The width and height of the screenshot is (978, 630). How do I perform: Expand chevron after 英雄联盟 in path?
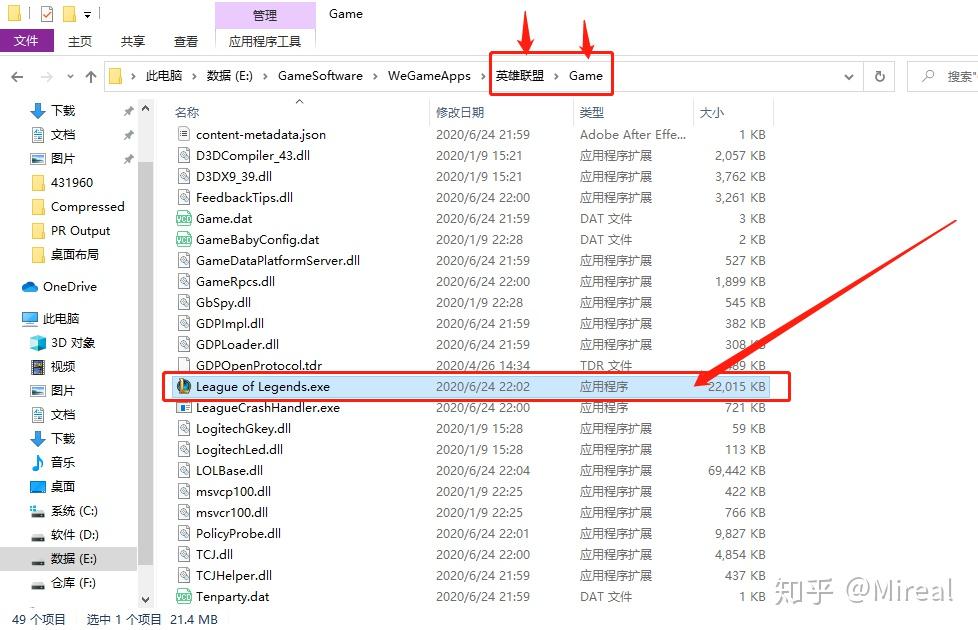point(556,76)
